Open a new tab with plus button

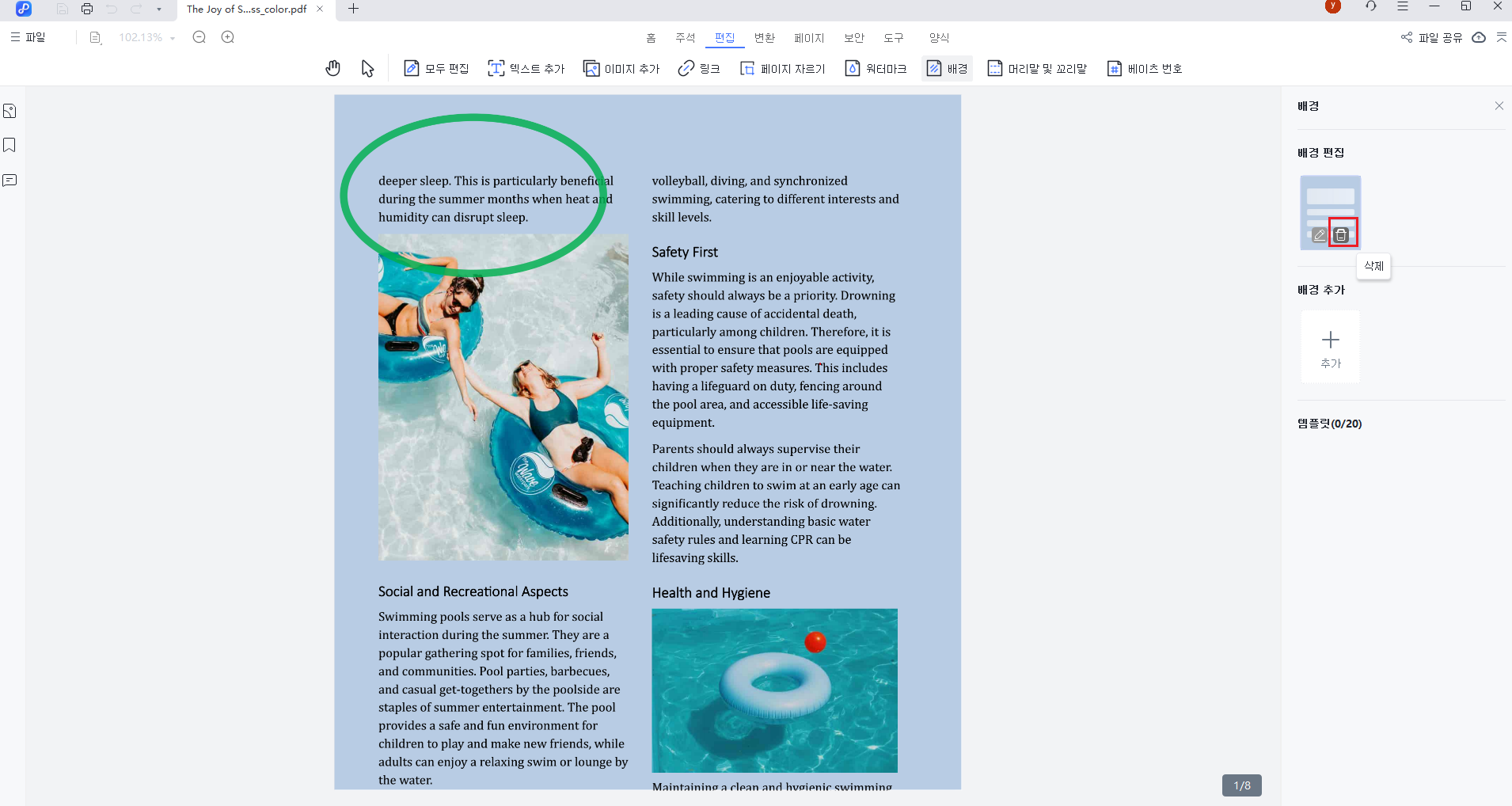tap(354, 9)
